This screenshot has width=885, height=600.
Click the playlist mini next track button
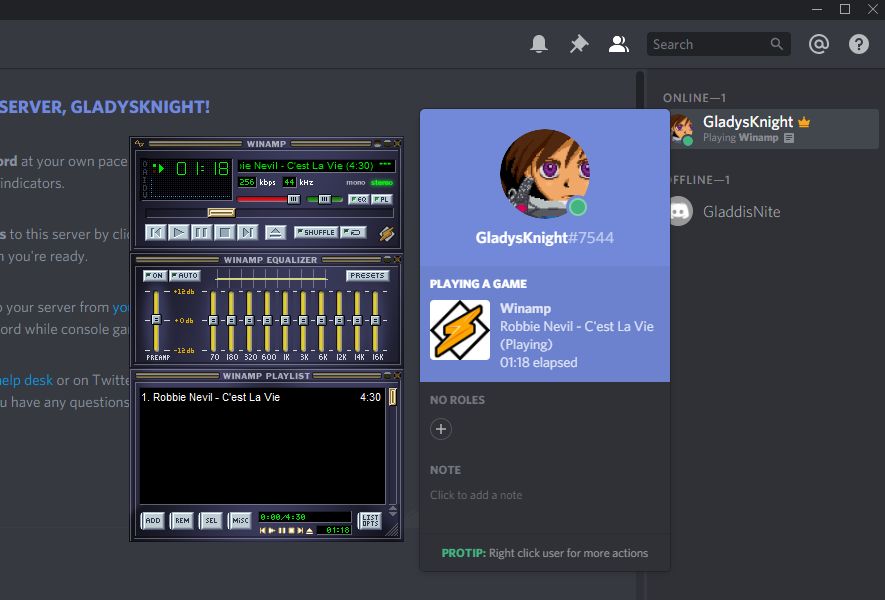(x=300, y=531)
